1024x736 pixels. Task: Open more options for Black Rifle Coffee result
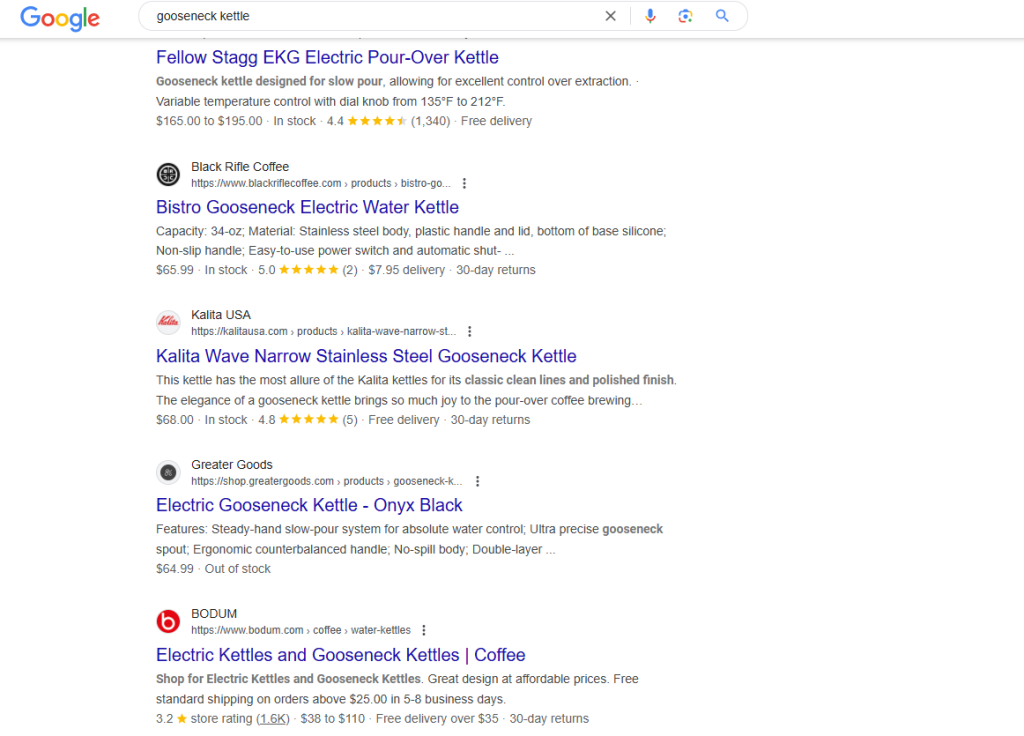coord(464,184)
